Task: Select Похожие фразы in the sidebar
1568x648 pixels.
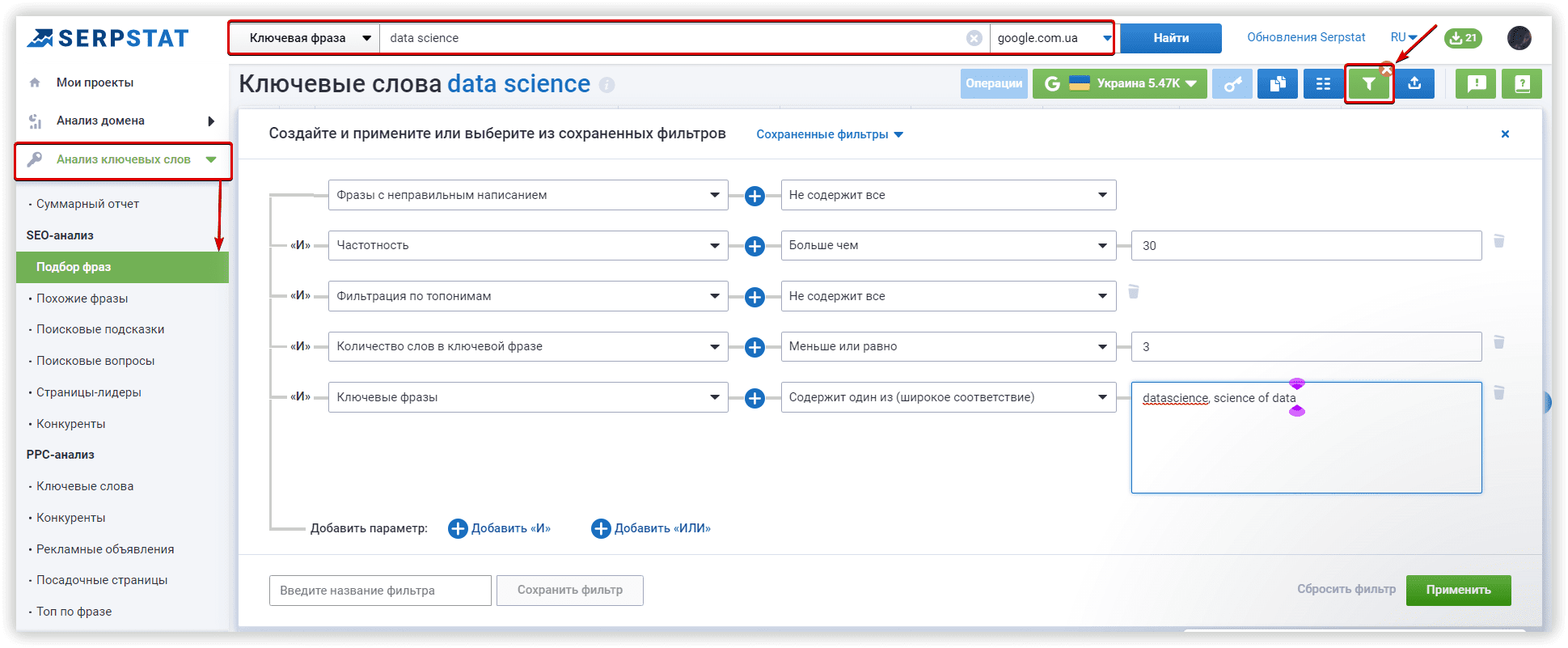Action: coord(82,299)
